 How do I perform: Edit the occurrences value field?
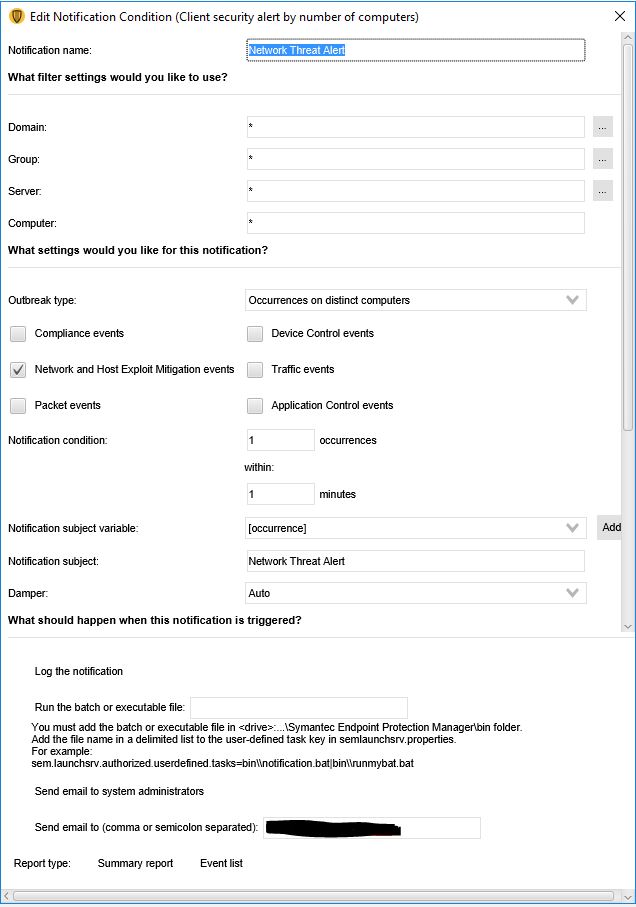pyautogui.click(x=279, y=439)
